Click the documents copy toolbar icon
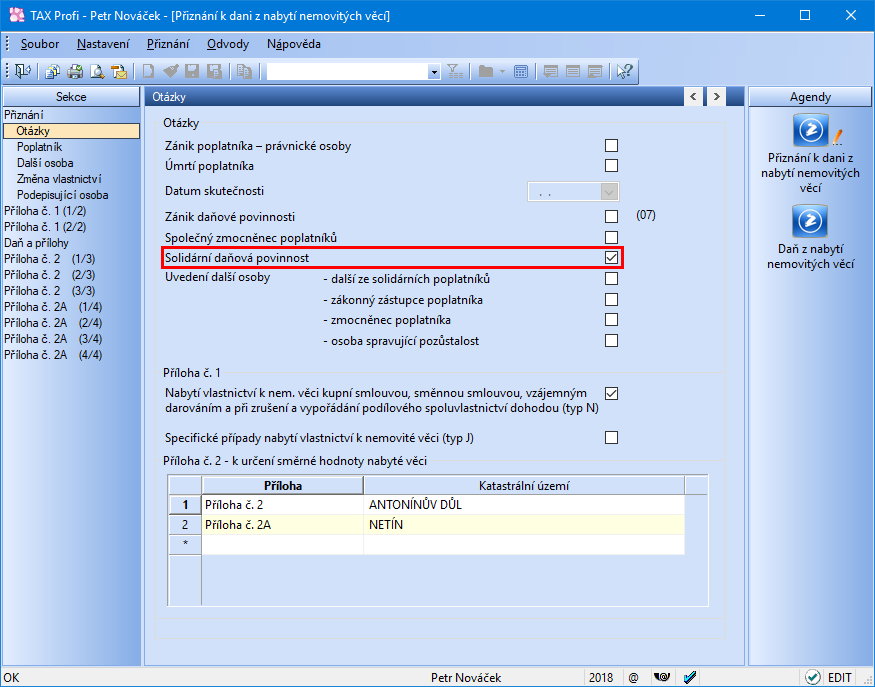Viewport: 875px width, 687px height. click(x=53, y=71)
